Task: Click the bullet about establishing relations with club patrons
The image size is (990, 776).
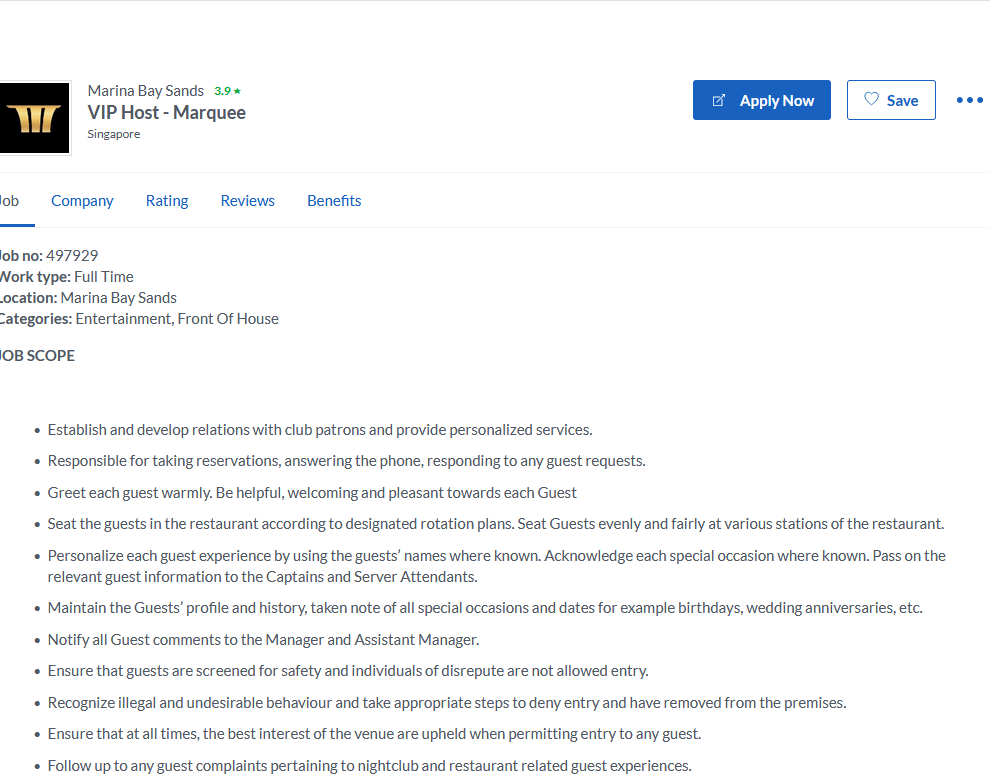Action: (x=319, y=430)
